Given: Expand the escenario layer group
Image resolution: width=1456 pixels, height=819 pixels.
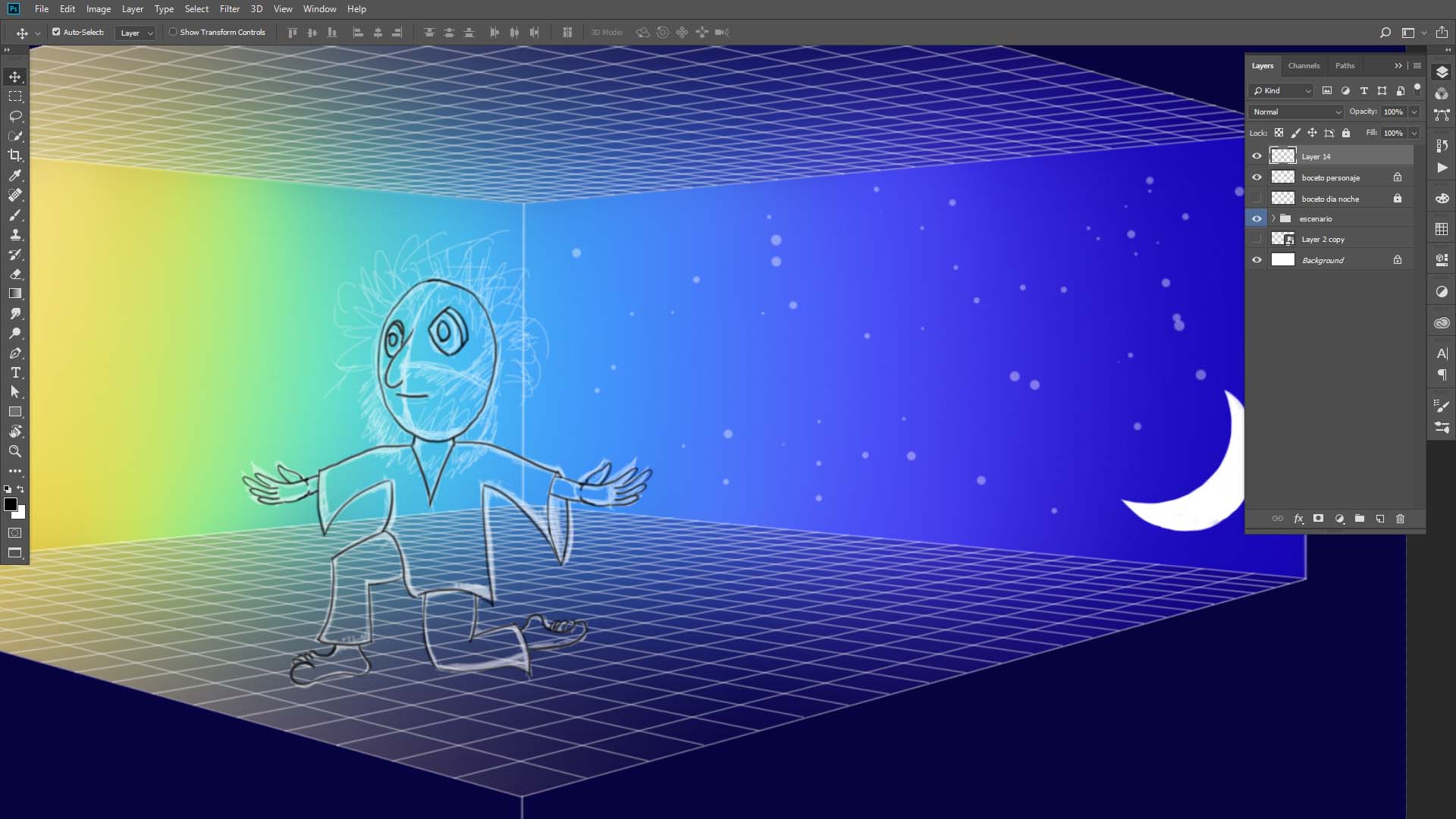Looking at the screenshot, I should point(1273,218).
